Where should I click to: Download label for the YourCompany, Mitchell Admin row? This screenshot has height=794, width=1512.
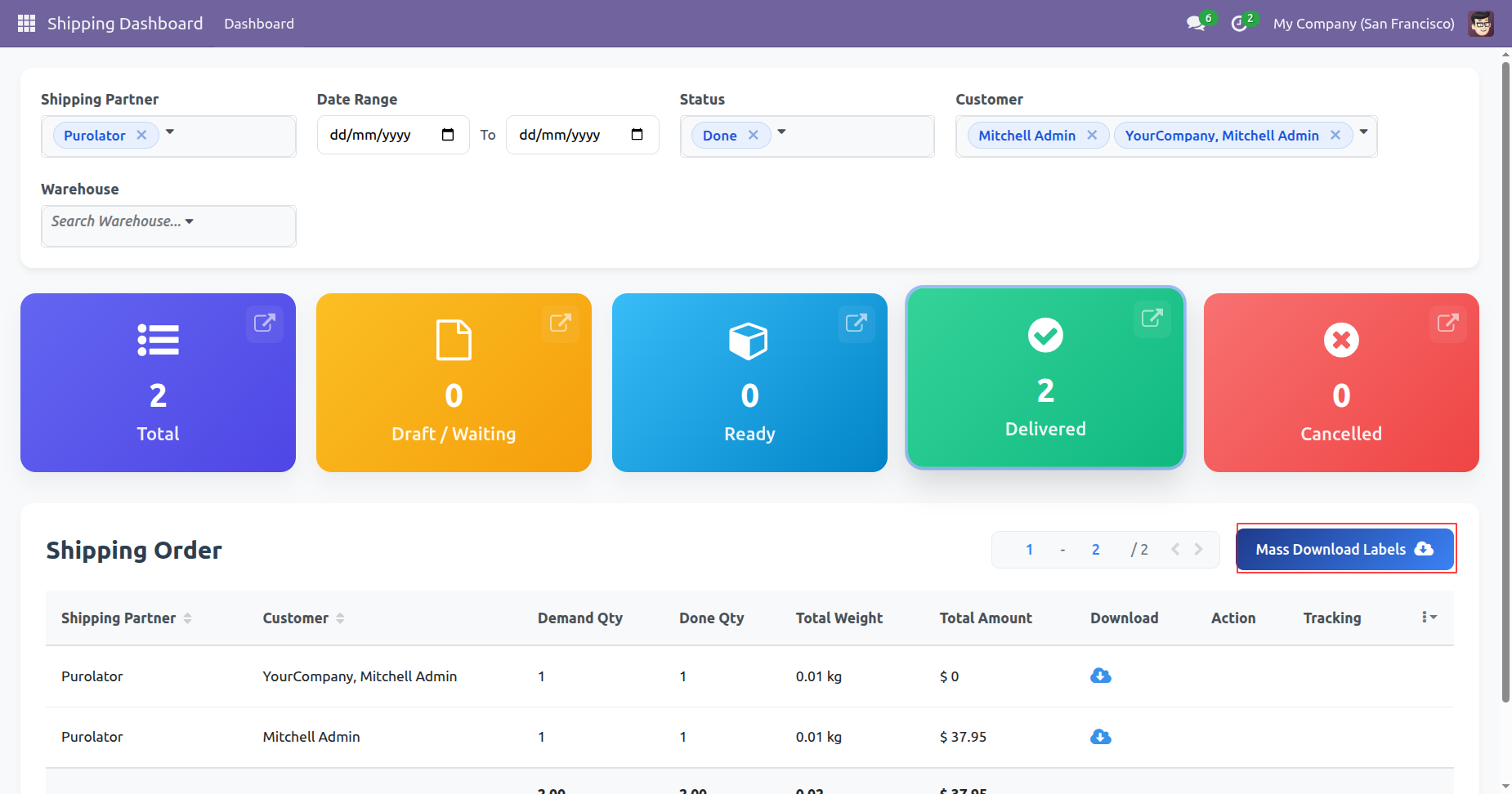click(1100, 676)
